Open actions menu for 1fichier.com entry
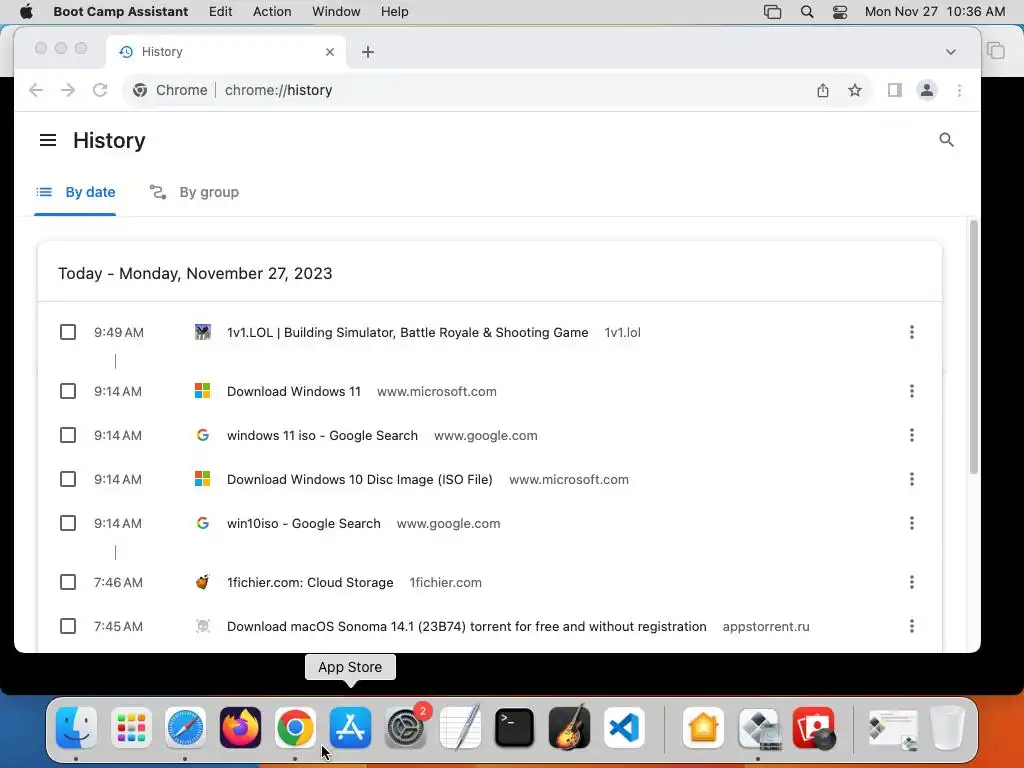This screenshot has width=1024, height=768. pos(912,582)
